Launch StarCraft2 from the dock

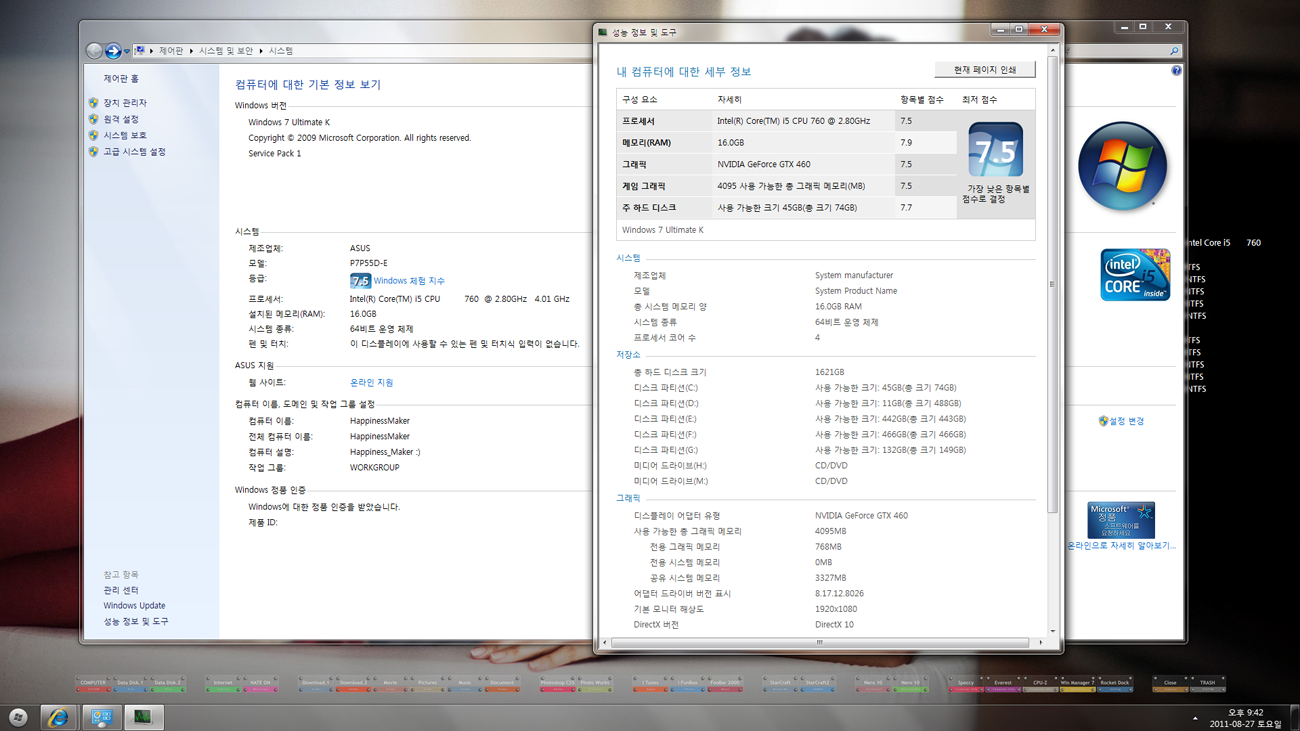pos(818,685)
